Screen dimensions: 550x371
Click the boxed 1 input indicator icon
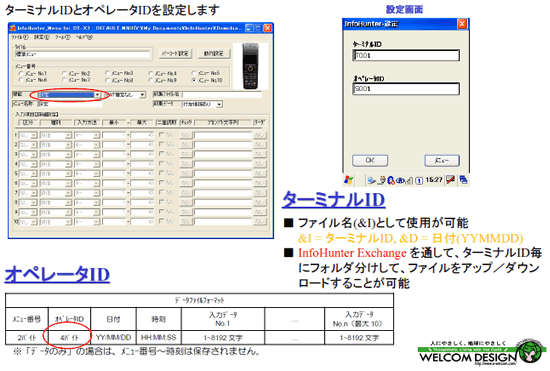point(419,181)
